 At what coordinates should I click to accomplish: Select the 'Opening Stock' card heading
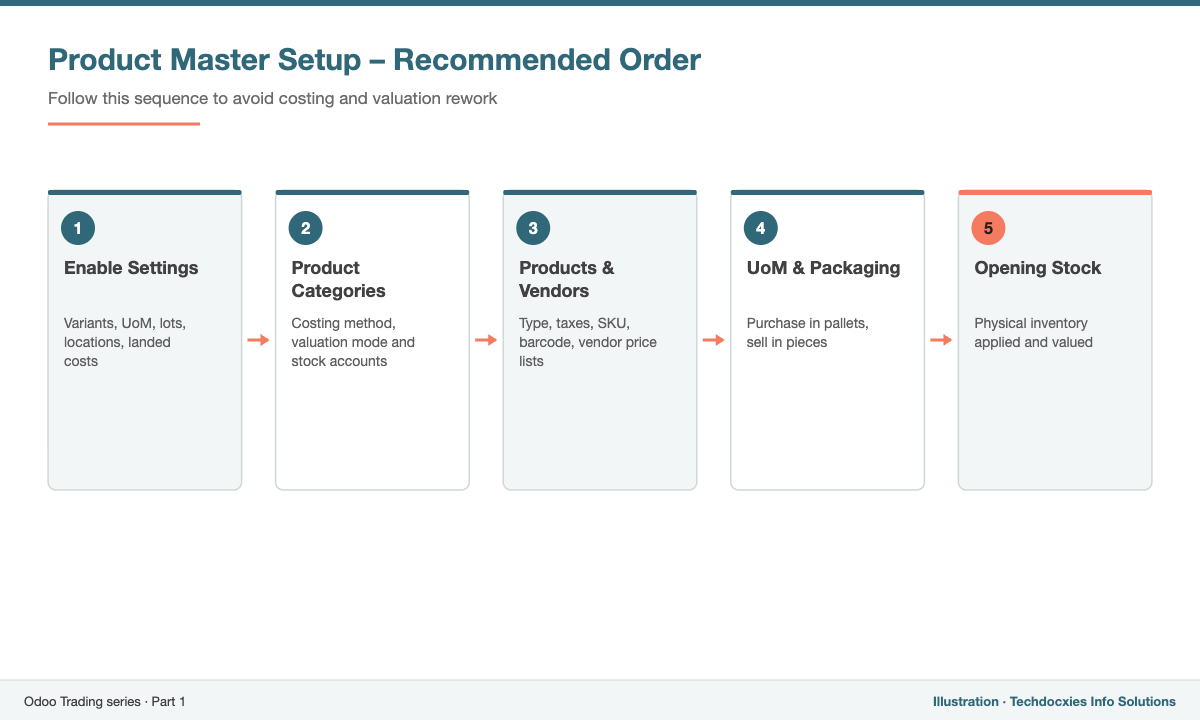coord(1038,268)
